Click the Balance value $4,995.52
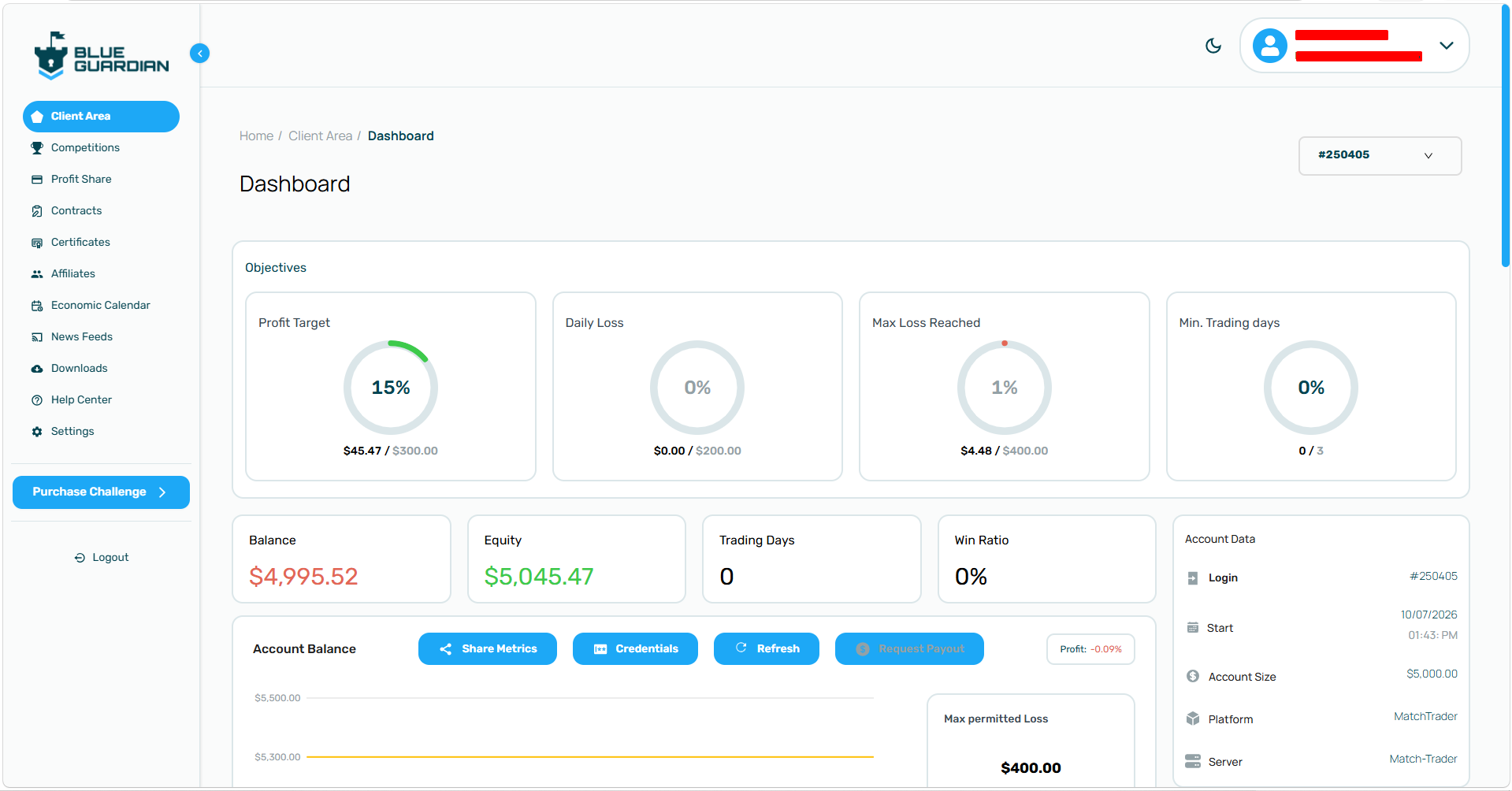 click(x=303, y=577)
